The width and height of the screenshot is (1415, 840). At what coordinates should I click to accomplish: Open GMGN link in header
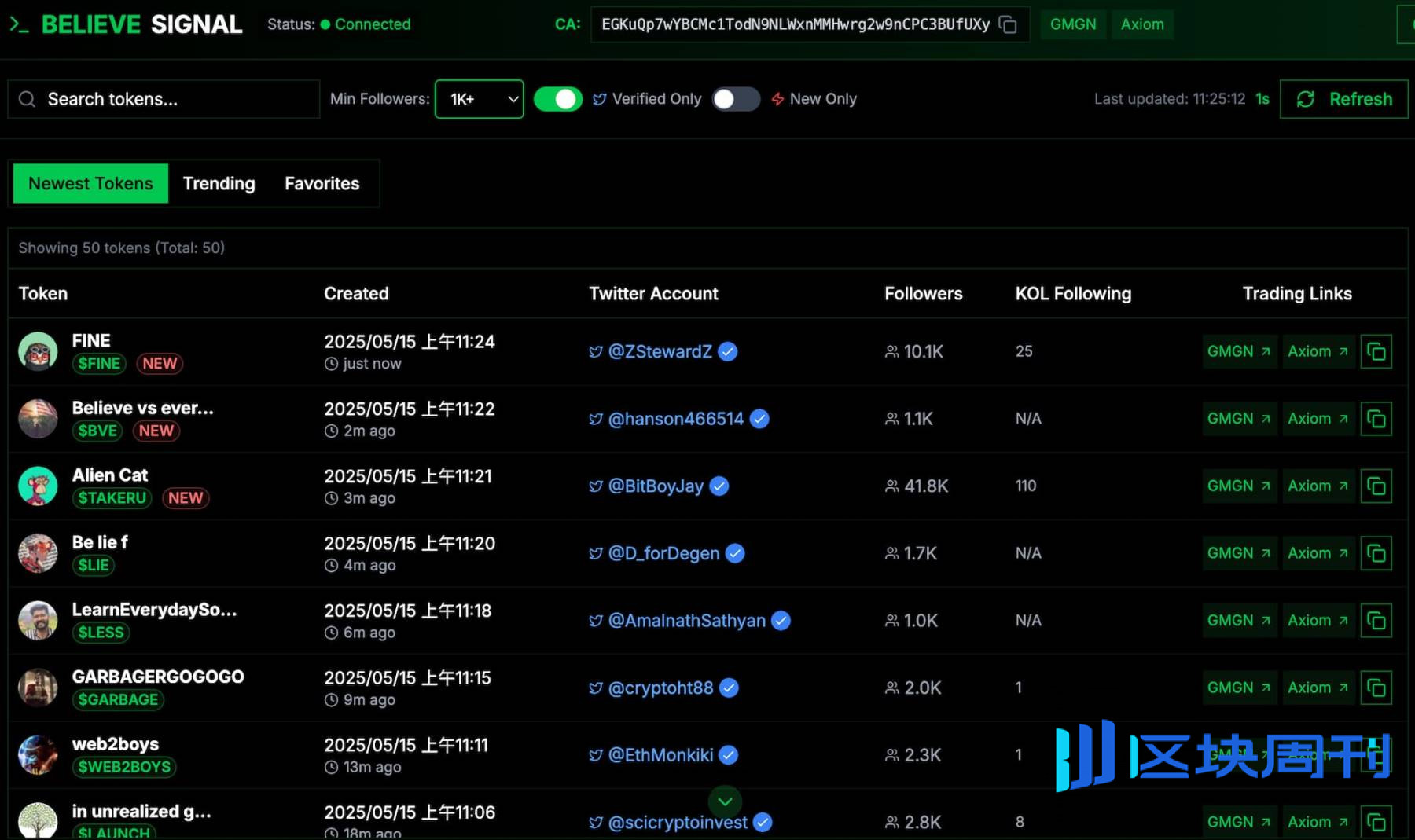click(1073, 24)
